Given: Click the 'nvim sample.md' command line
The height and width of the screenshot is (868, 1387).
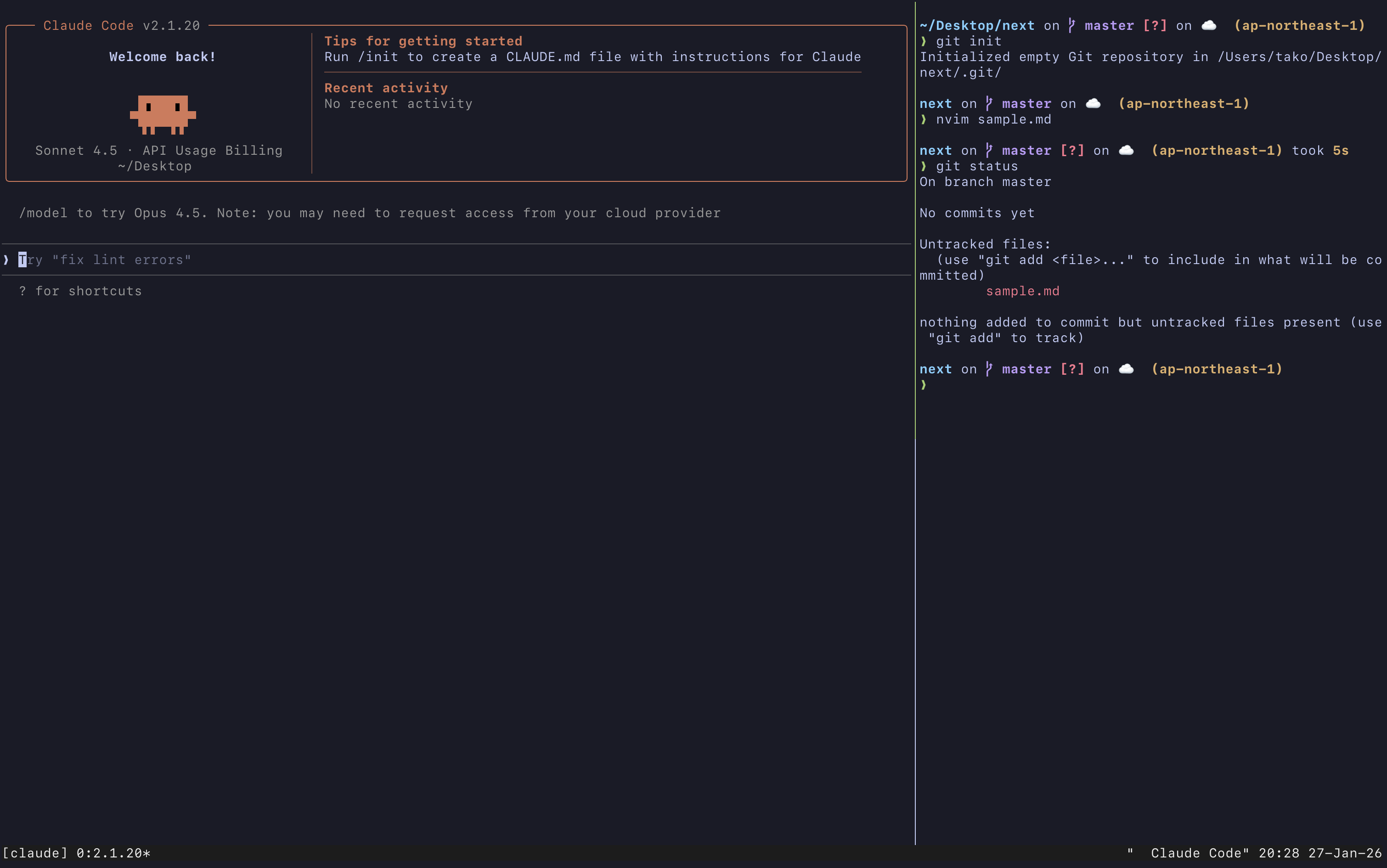Looking at the screenshot, I should click(x=993, y=119).
